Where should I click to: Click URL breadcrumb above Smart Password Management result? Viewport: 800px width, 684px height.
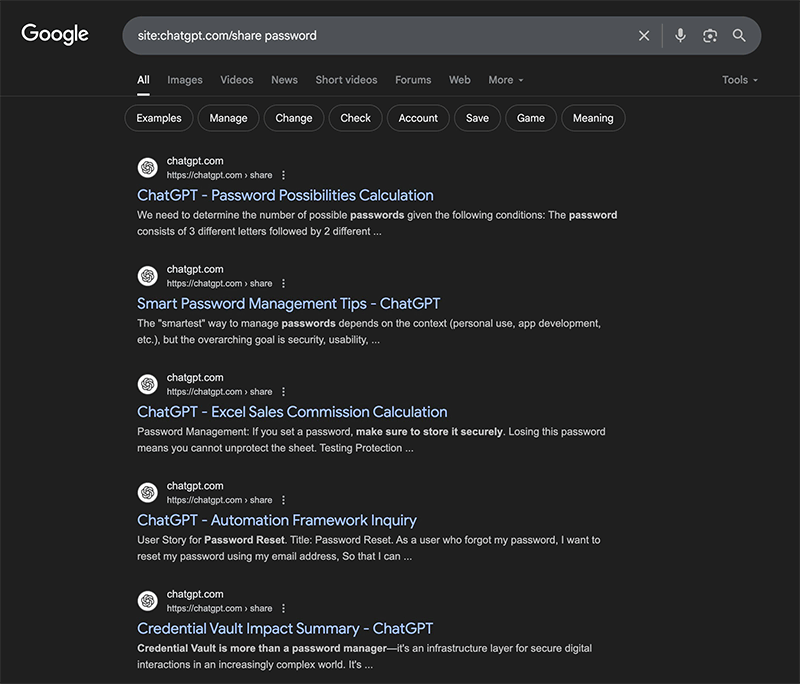pyautogui.click(x=219, y=283)
